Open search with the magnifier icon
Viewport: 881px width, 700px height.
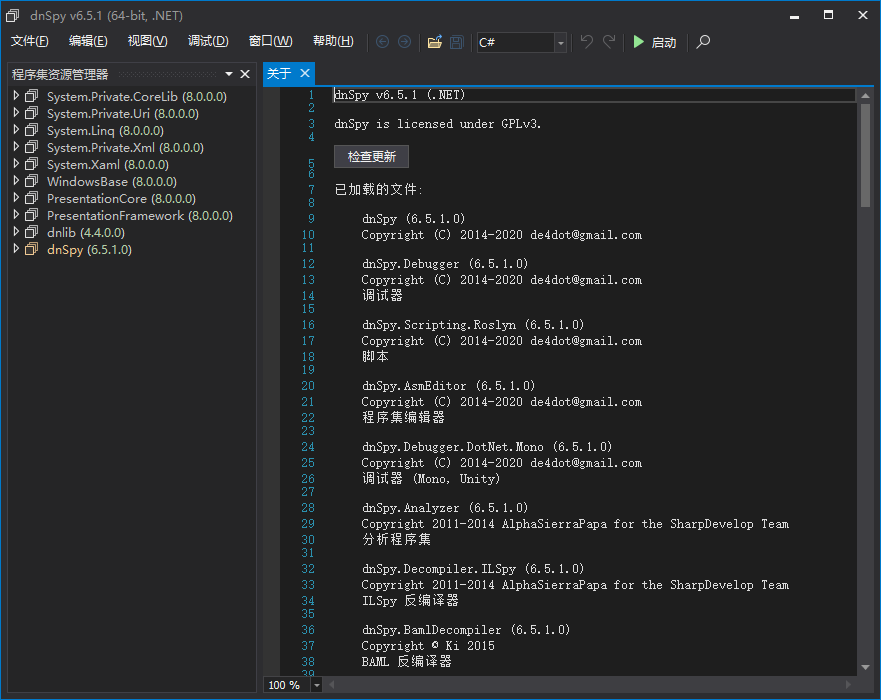(703, 42)
